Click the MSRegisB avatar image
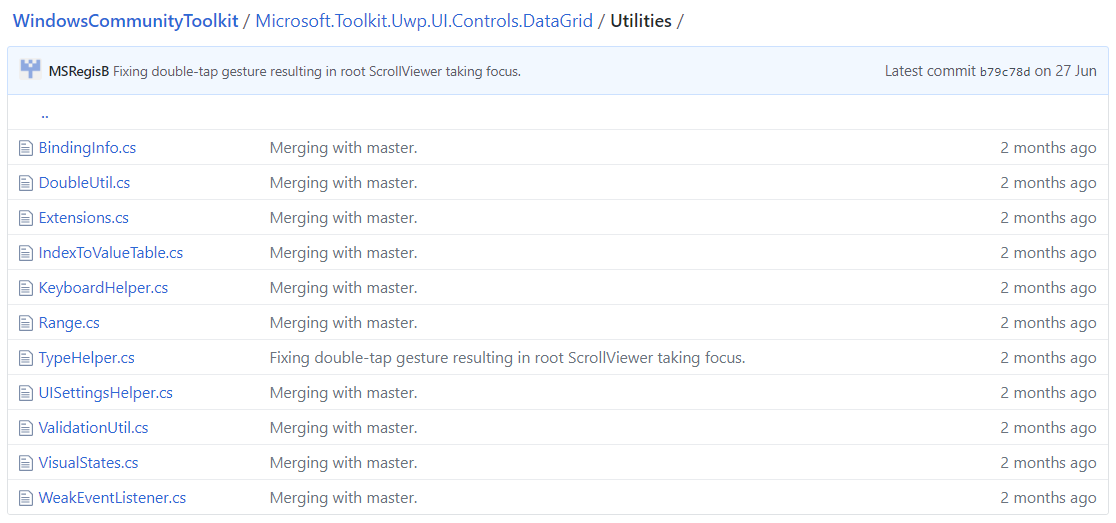The image size is (1116, 523). (x=30, y=70)
